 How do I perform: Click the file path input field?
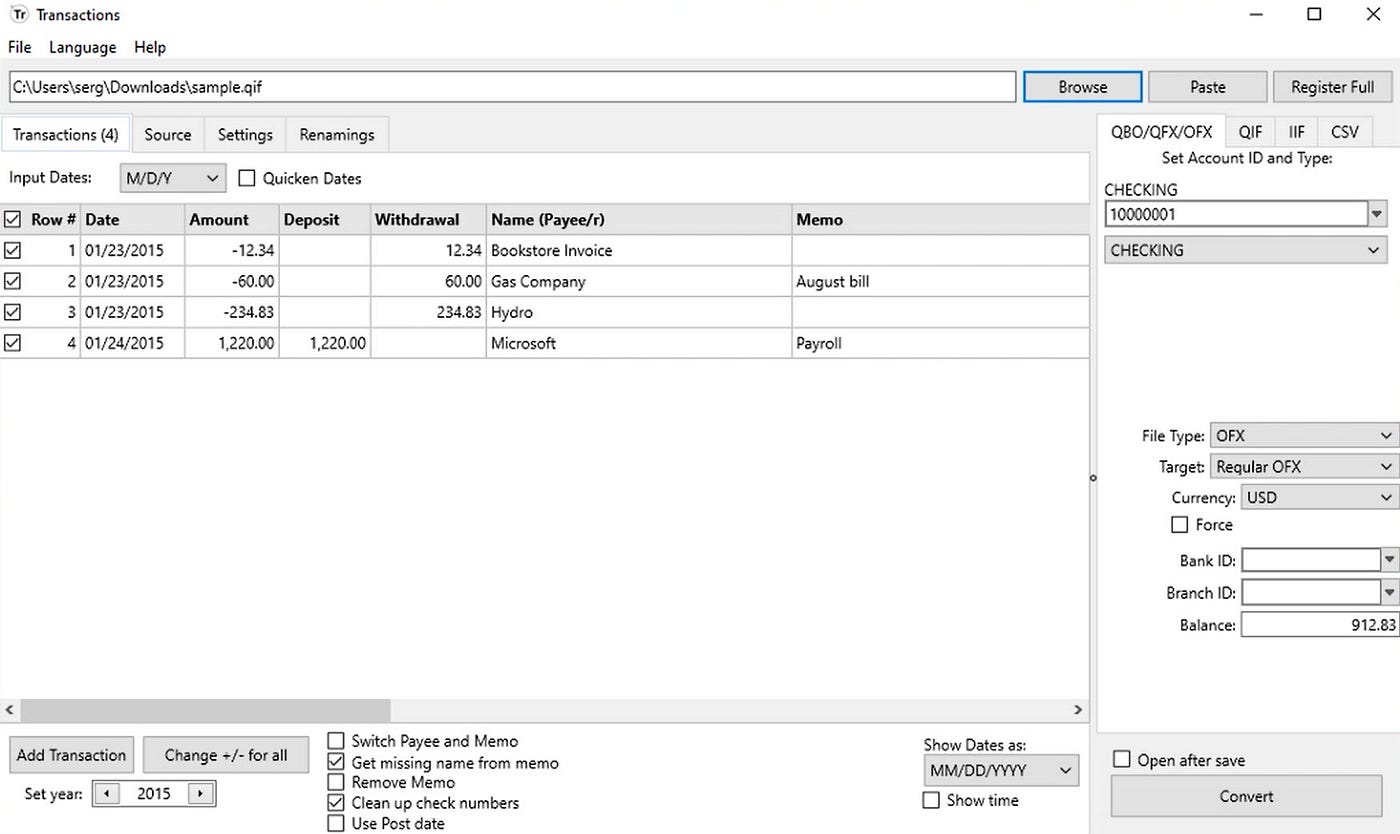pos(512,87)
